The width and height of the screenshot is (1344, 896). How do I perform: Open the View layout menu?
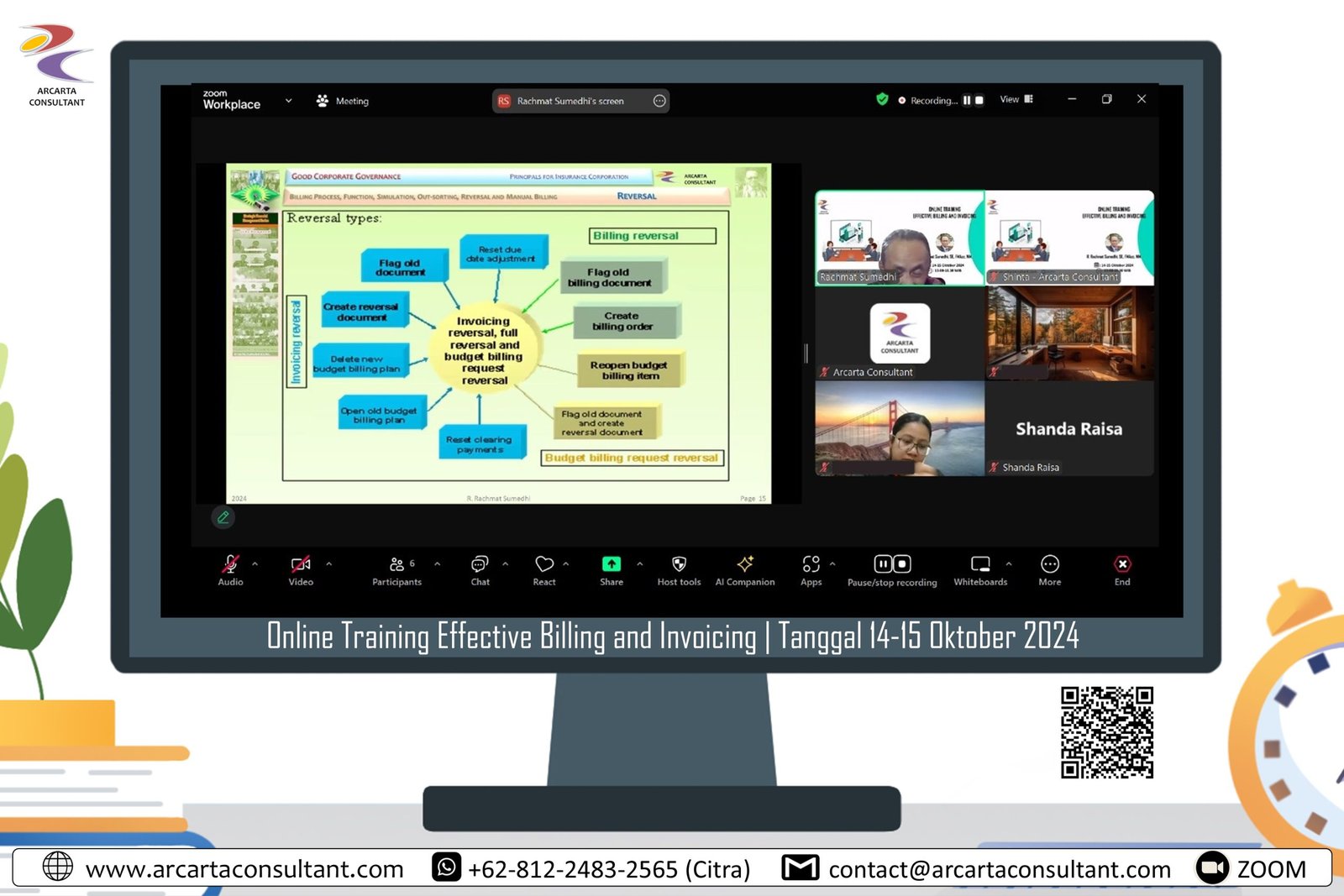(x=1016, y=100)
